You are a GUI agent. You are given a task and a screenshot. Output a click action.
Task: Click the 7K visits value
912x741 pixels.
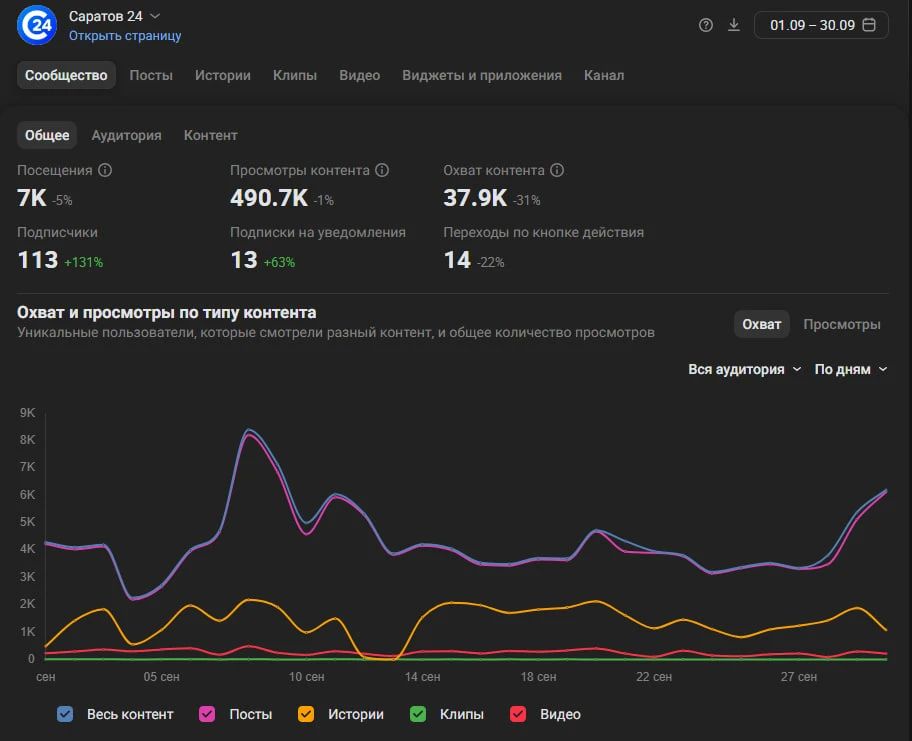click(31, 198)
